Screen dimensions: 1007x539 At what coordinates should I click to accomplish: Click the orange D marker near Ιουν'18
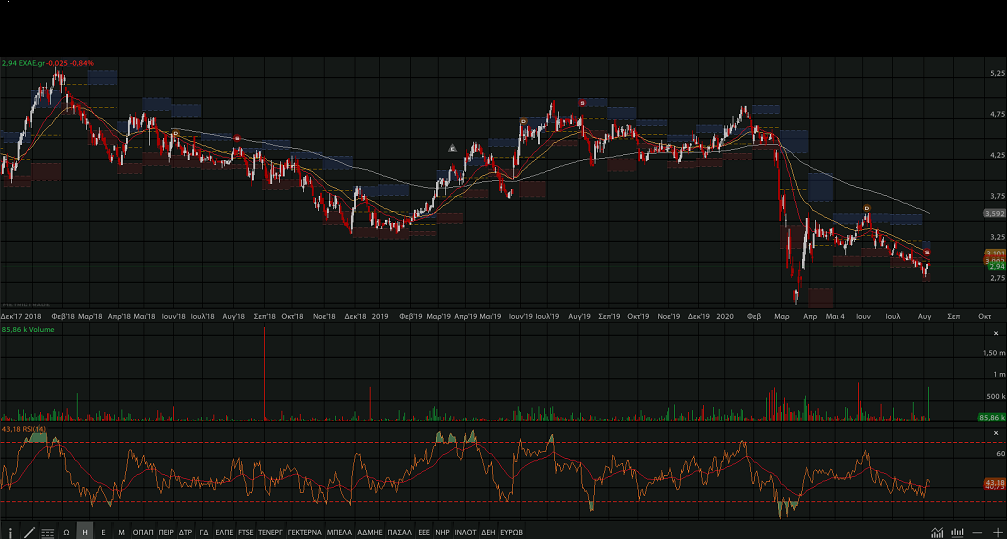coord(175,133)
